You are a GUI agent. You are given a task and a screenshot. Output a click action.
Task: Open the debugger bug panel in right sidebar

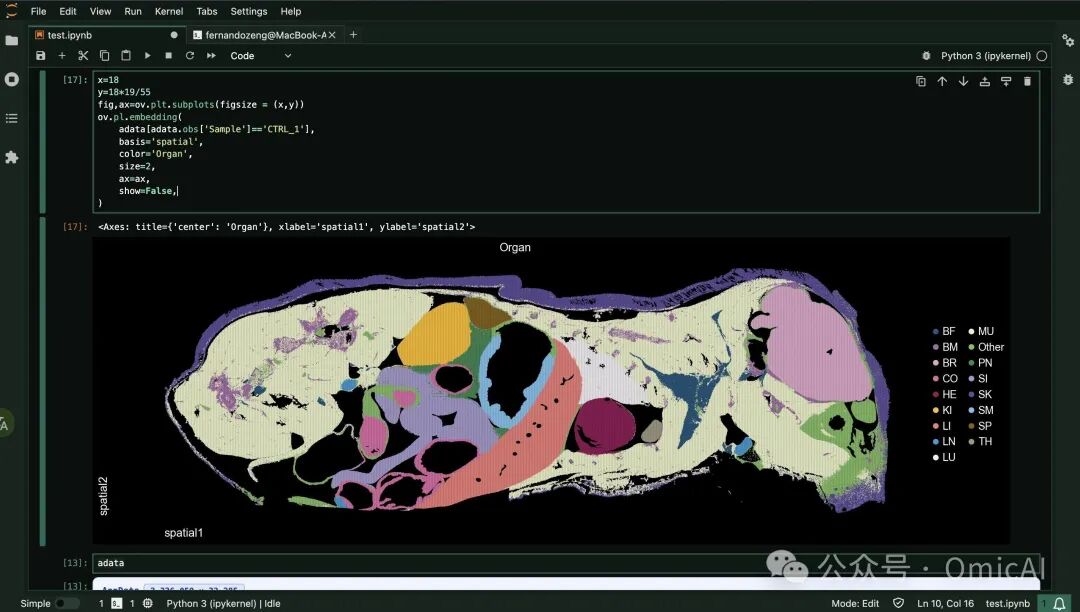(1068, 80)
